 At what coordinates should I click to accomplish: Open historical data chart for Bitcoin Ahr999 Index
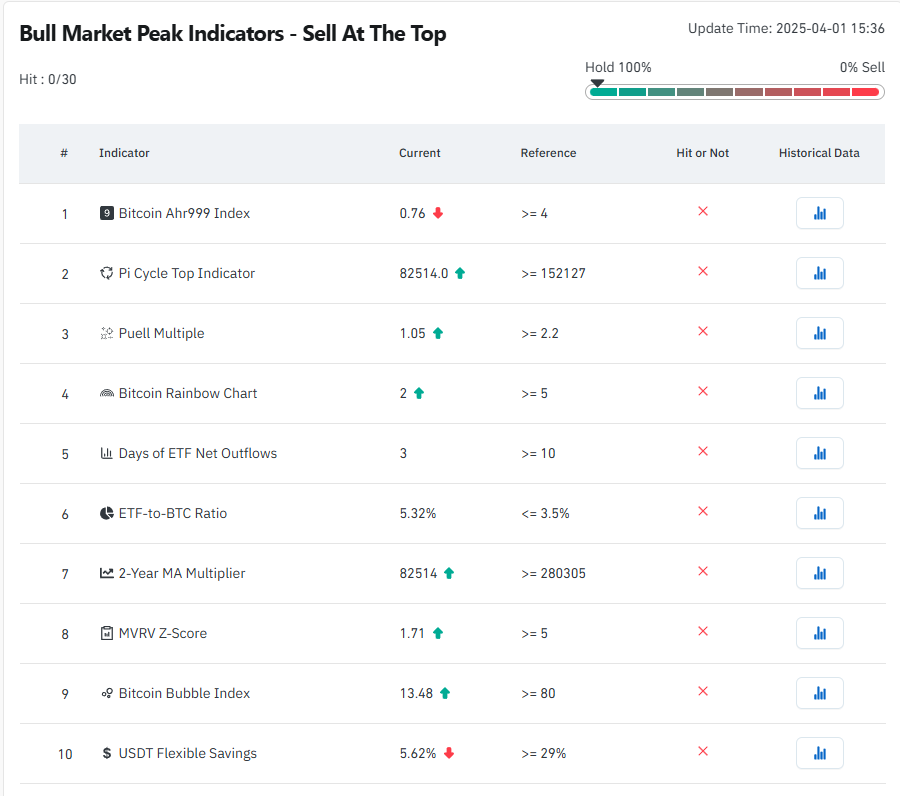pos(819,213)
